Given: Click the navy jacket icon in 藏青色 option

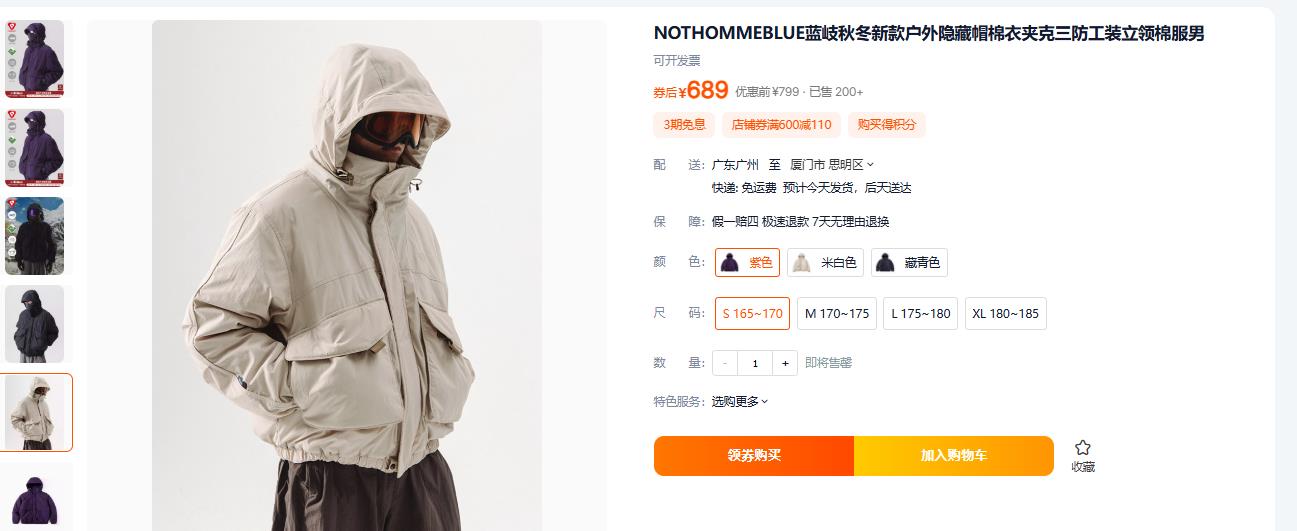Looking at the screenshot, I should click(885, 263).
